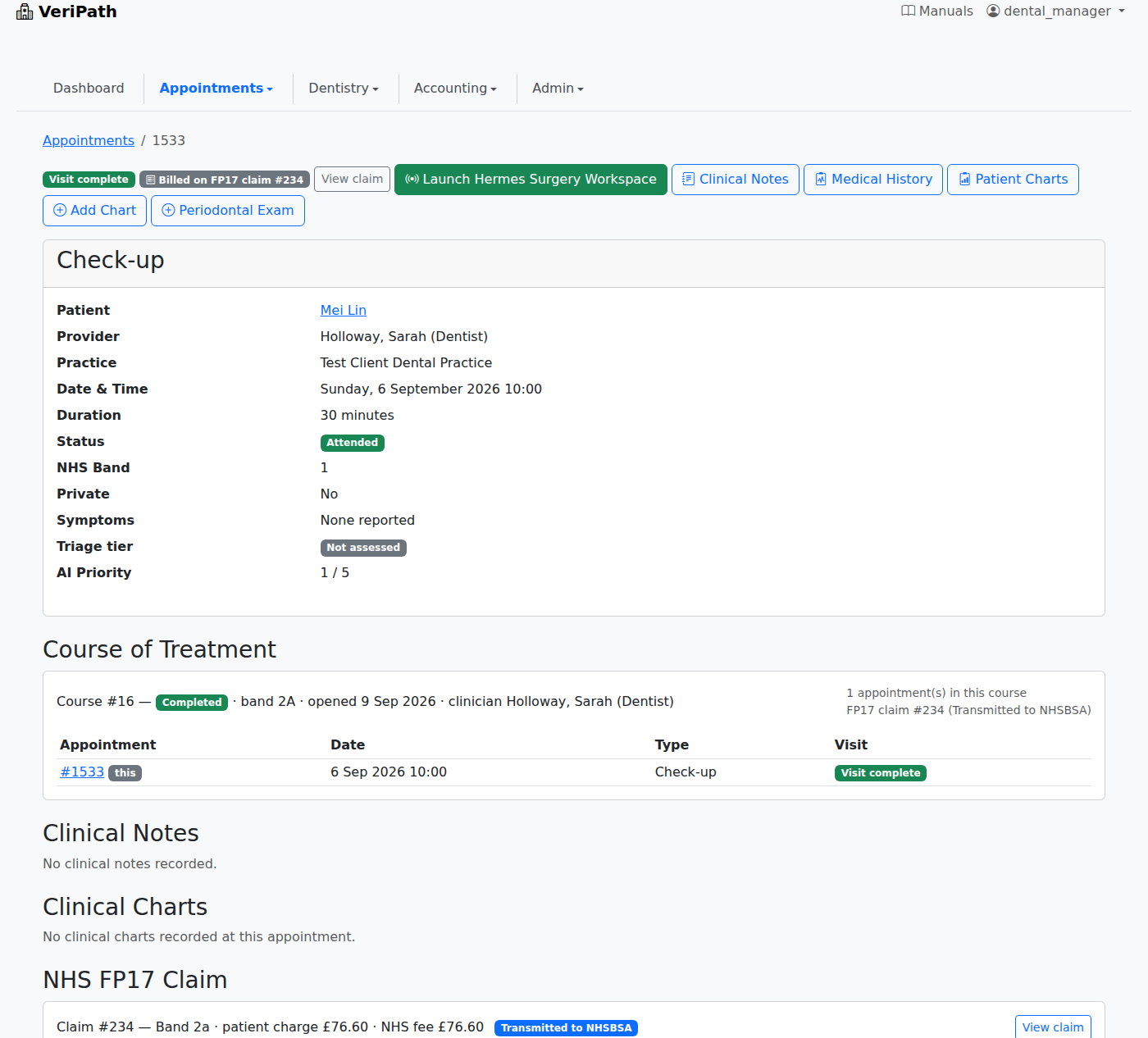Go to the Dashboard tab
Screen dimensions: 1148x1038
tap(89, 88)
